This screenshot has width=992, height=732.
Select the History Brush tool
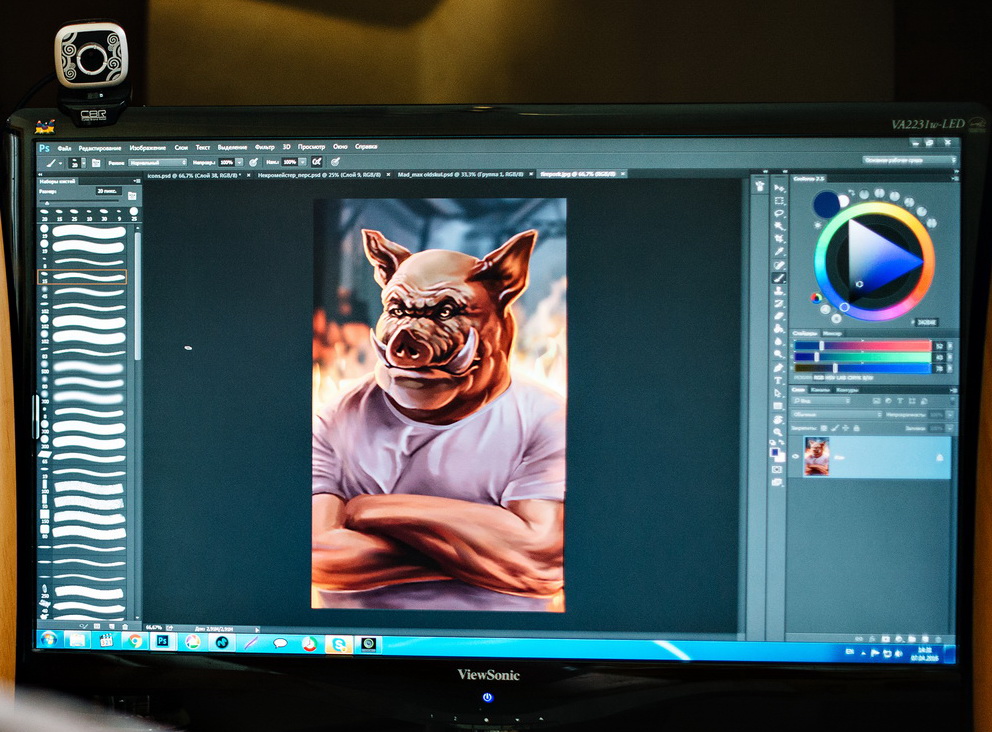pos(779,303)
